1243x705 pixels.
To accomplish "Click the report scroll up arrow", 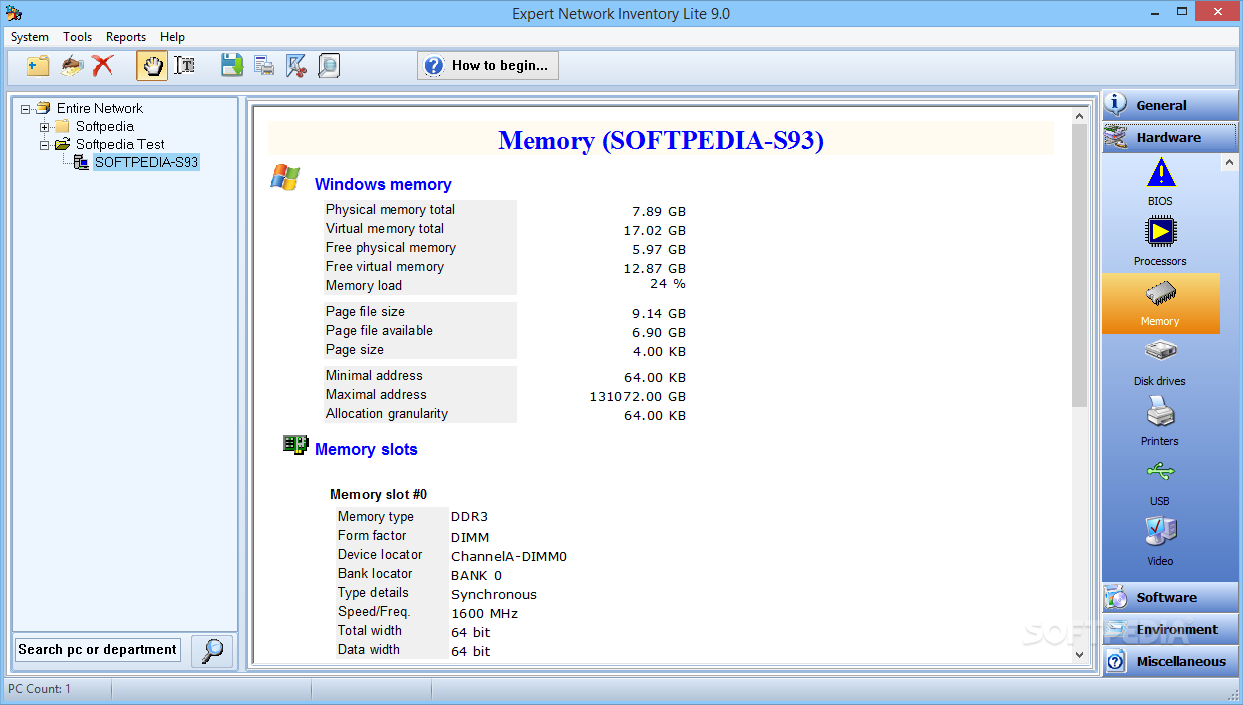I will pyautogui.click(x=1079, y=116).
